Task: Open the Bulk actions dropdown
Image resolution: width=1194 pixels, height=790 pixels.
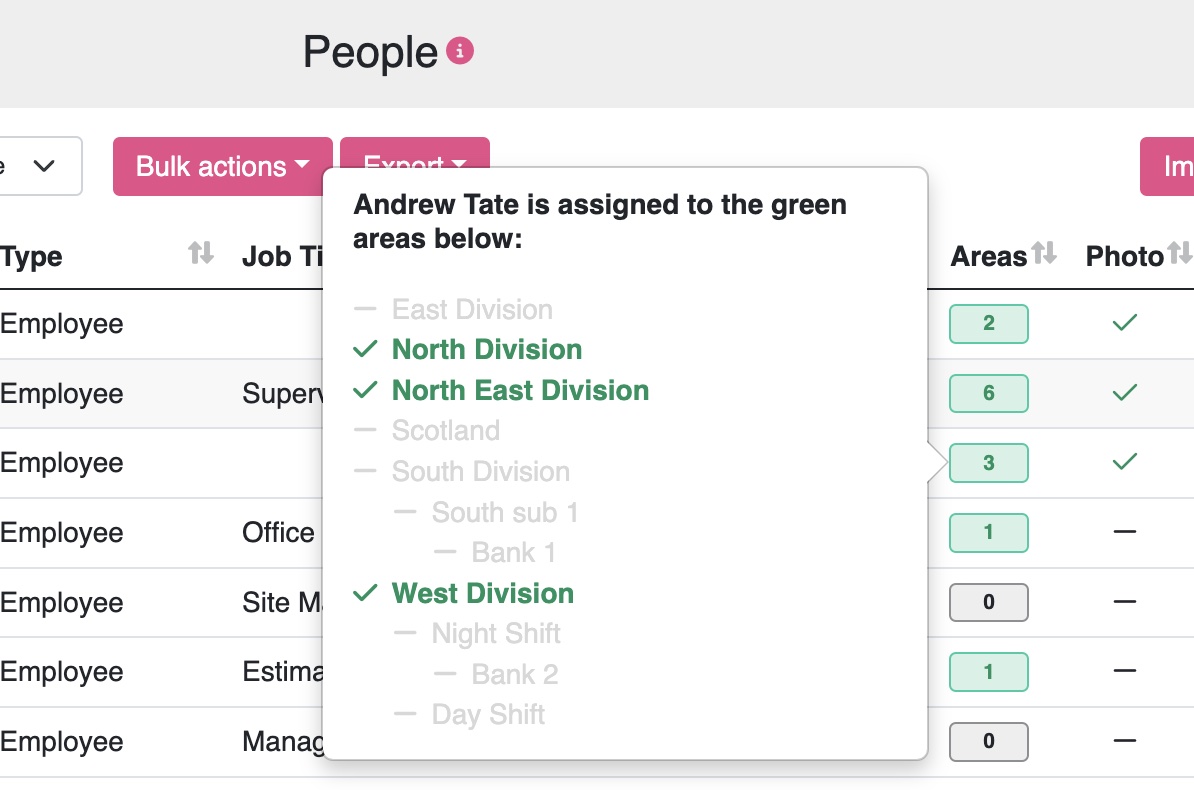Action: (222, 166)
